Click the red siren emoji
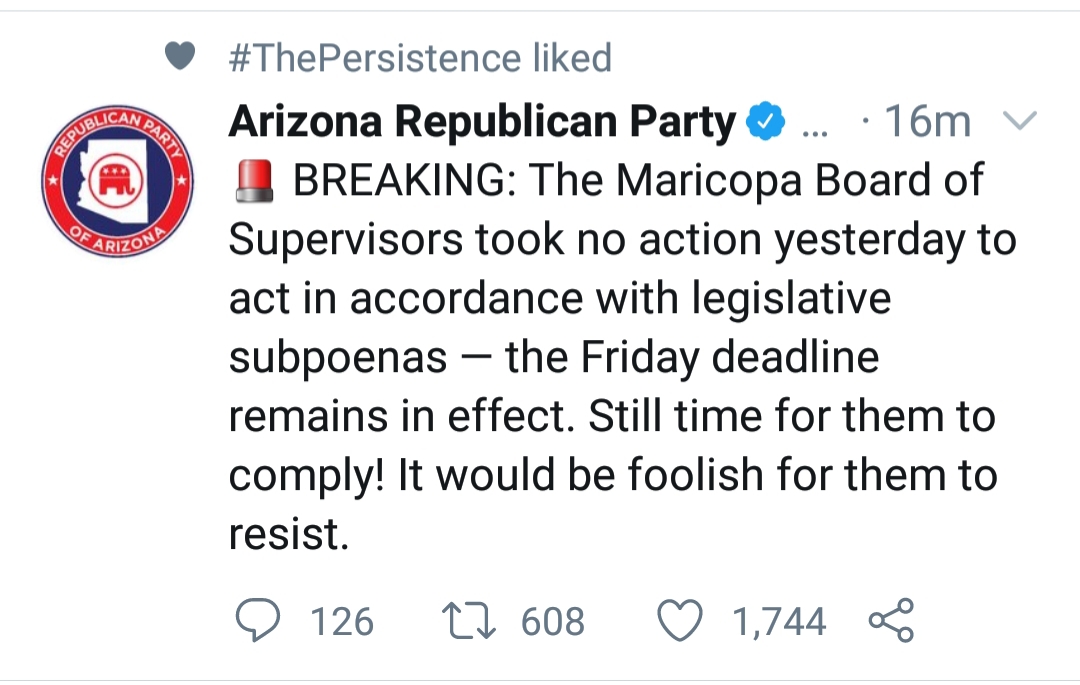 [x=254, y=181]
